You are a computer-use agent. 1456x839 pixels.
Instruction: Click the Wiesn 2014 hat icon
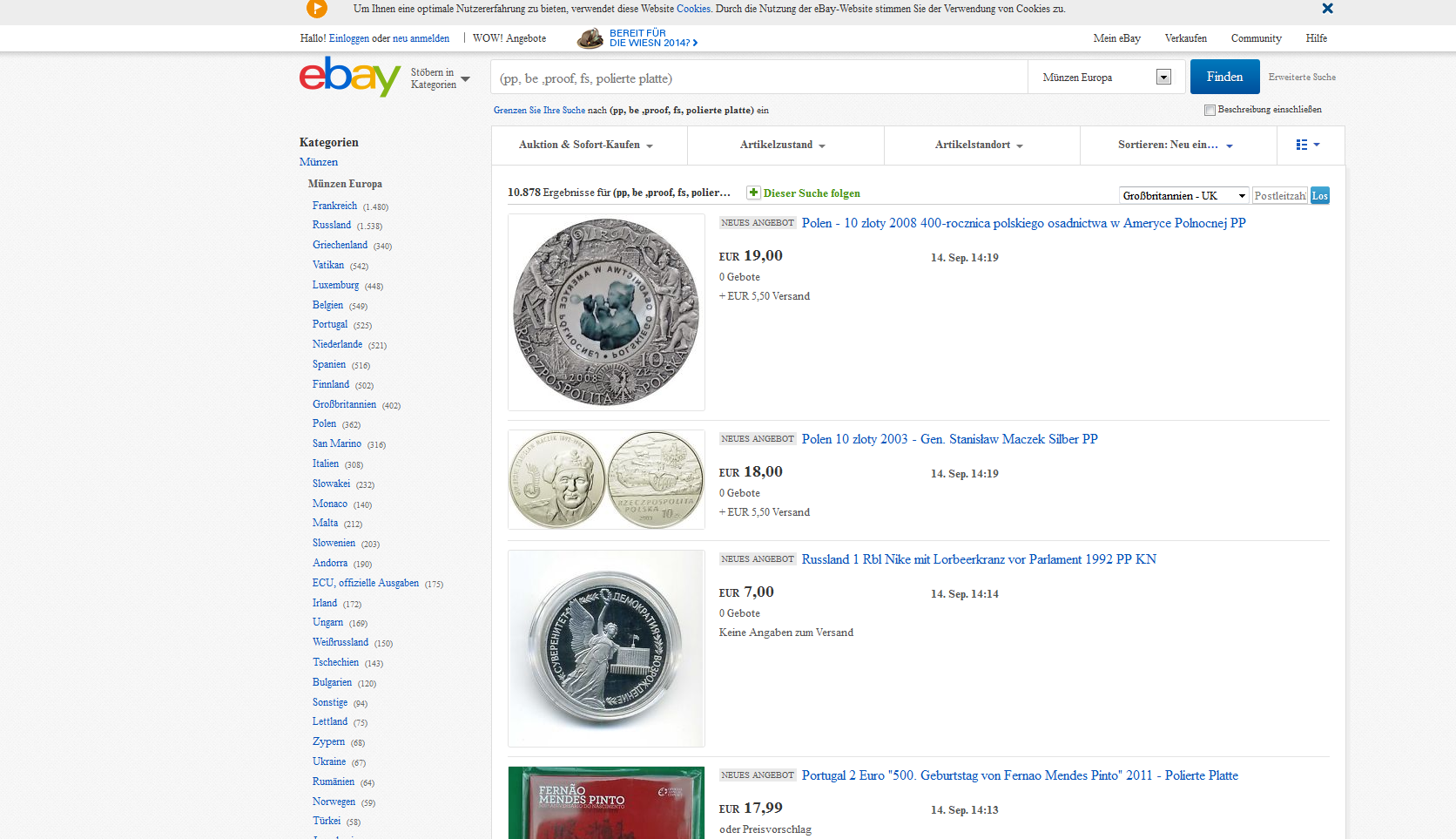point(590,38)
